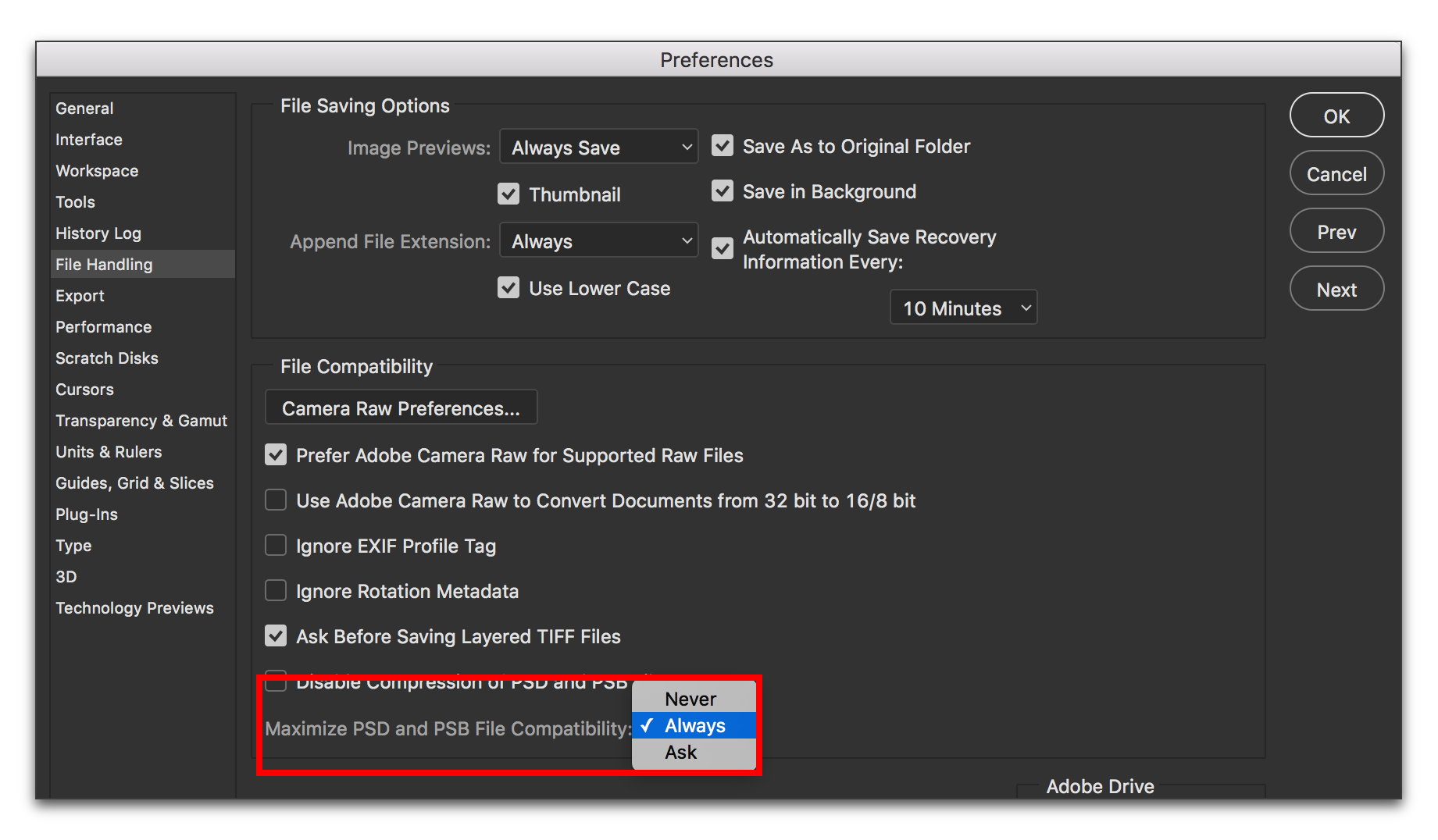
Task: Choose Always in compatibility menu
Action: (694, 725)
